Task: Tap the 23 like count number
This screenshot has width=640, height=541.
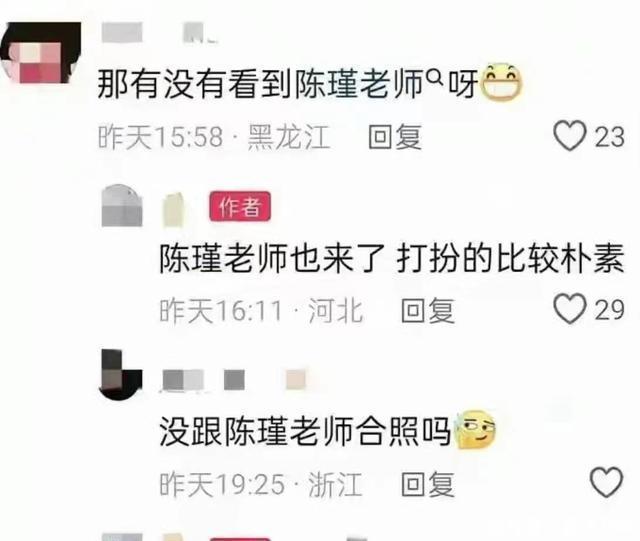Action: click(609, 137)
